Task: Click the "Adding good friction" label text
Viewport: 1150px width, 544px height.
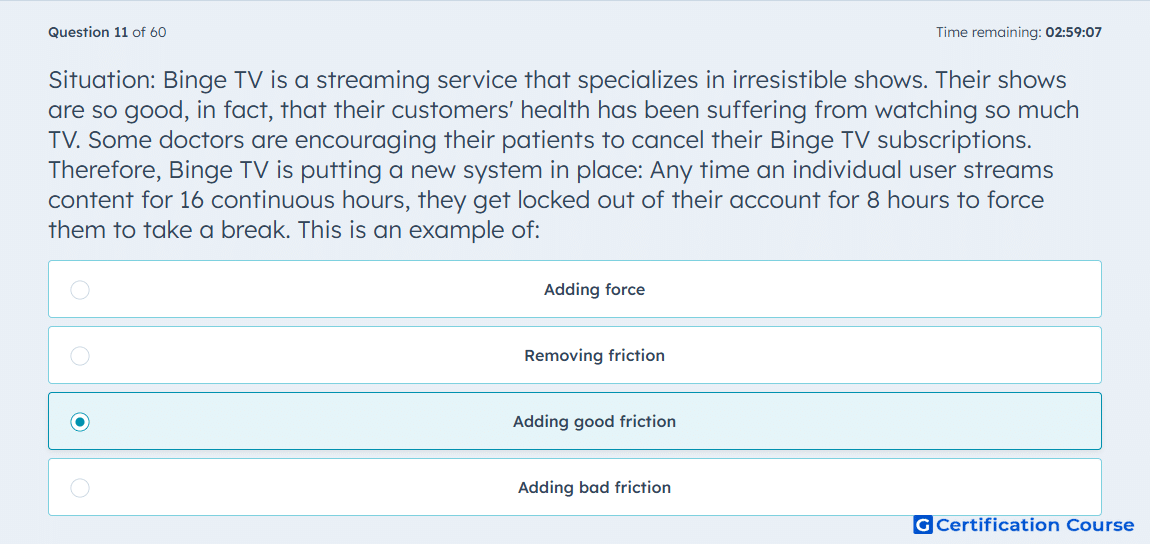Action: (x=594, y=422)
